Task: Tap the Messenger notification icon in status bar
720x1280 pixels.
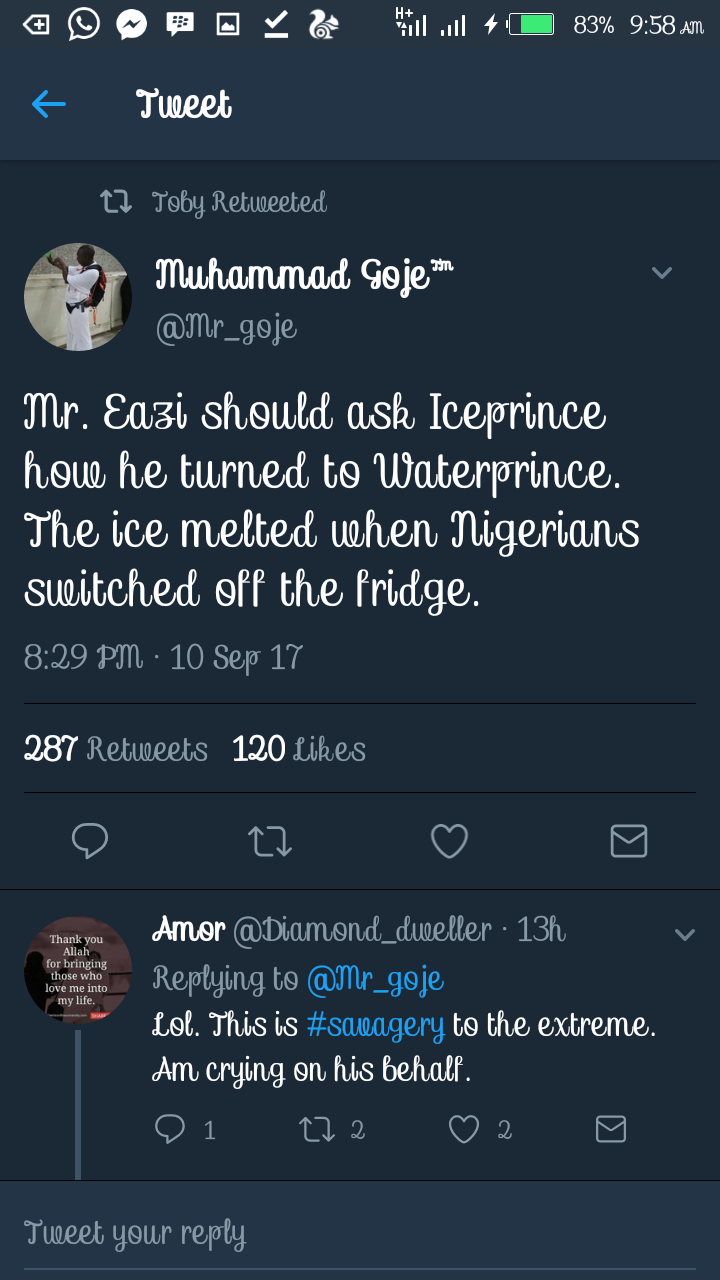Action: pyautogui.click(x=132, y=24)
